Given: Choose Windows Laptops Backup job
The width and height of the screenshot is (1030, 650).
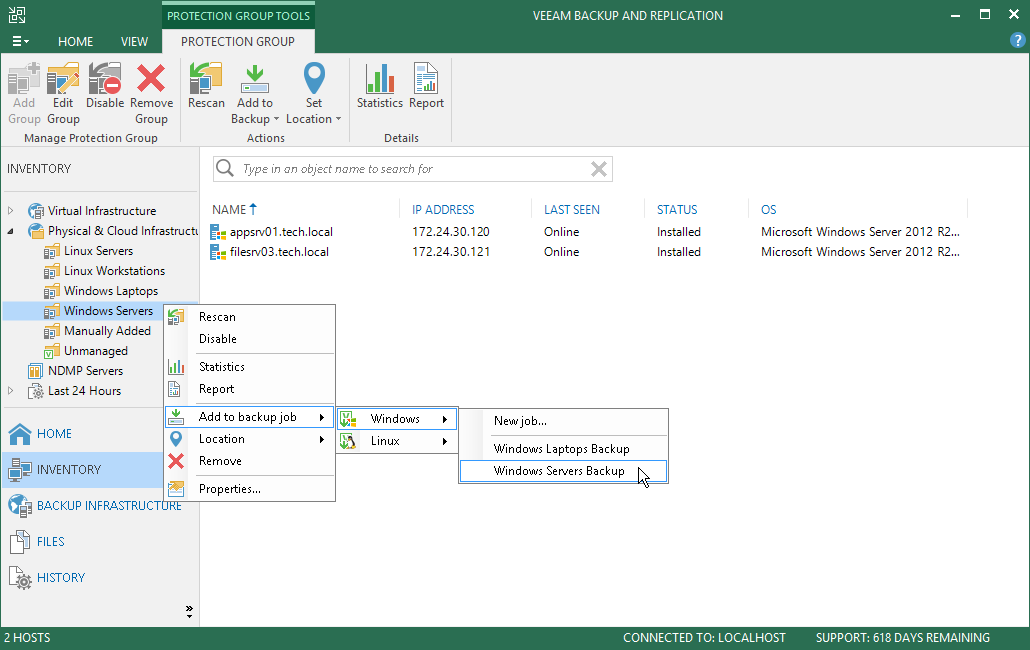Looking at the screenshot, I should coord(564,448).
